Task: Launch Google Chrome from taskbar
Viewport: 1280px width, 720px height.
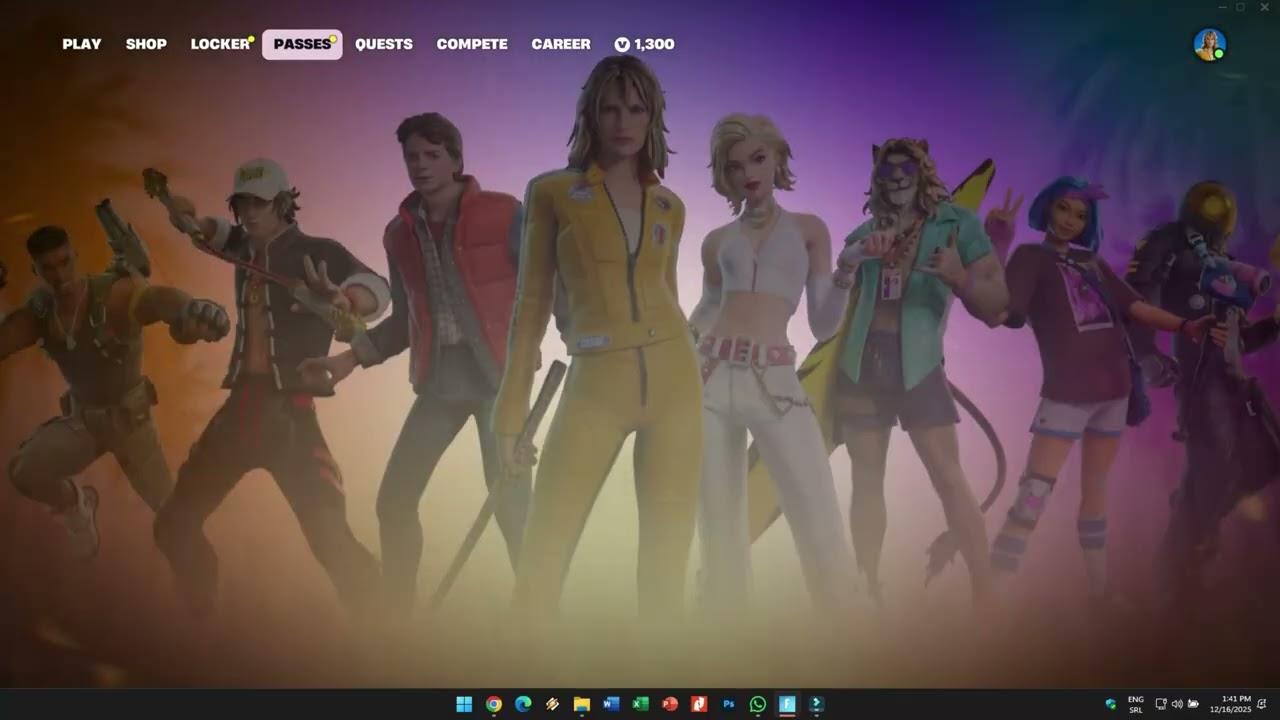Action: coord(493,704)
